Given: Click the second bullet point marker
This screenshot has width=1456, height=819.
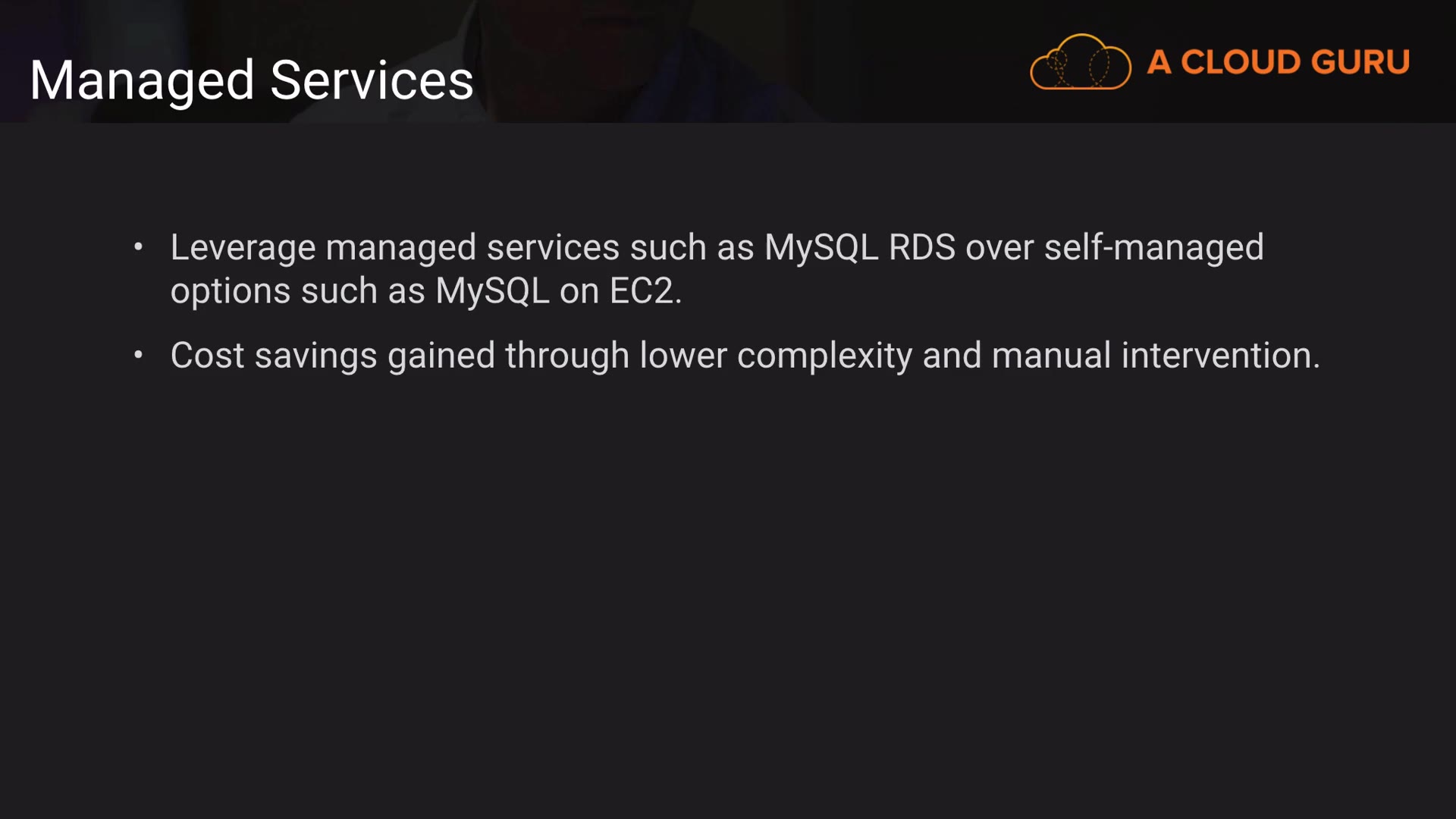Looking at the screenshot, I should tap(138, 355).
